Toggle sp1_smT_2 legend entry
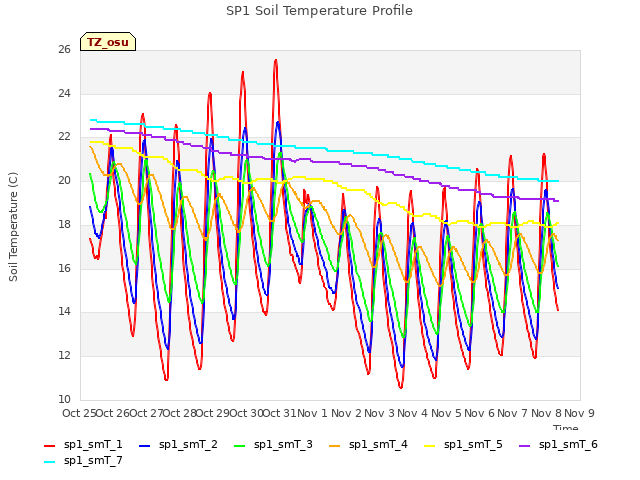The height and width of the screenshot is (480, 640). [x=178, y=444]
